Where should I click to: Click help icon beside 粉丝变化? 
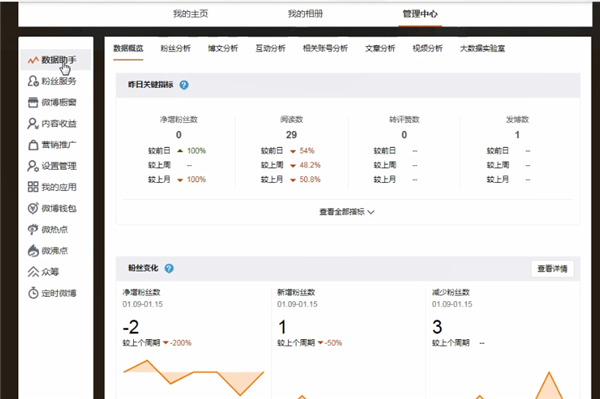[169, 269]
